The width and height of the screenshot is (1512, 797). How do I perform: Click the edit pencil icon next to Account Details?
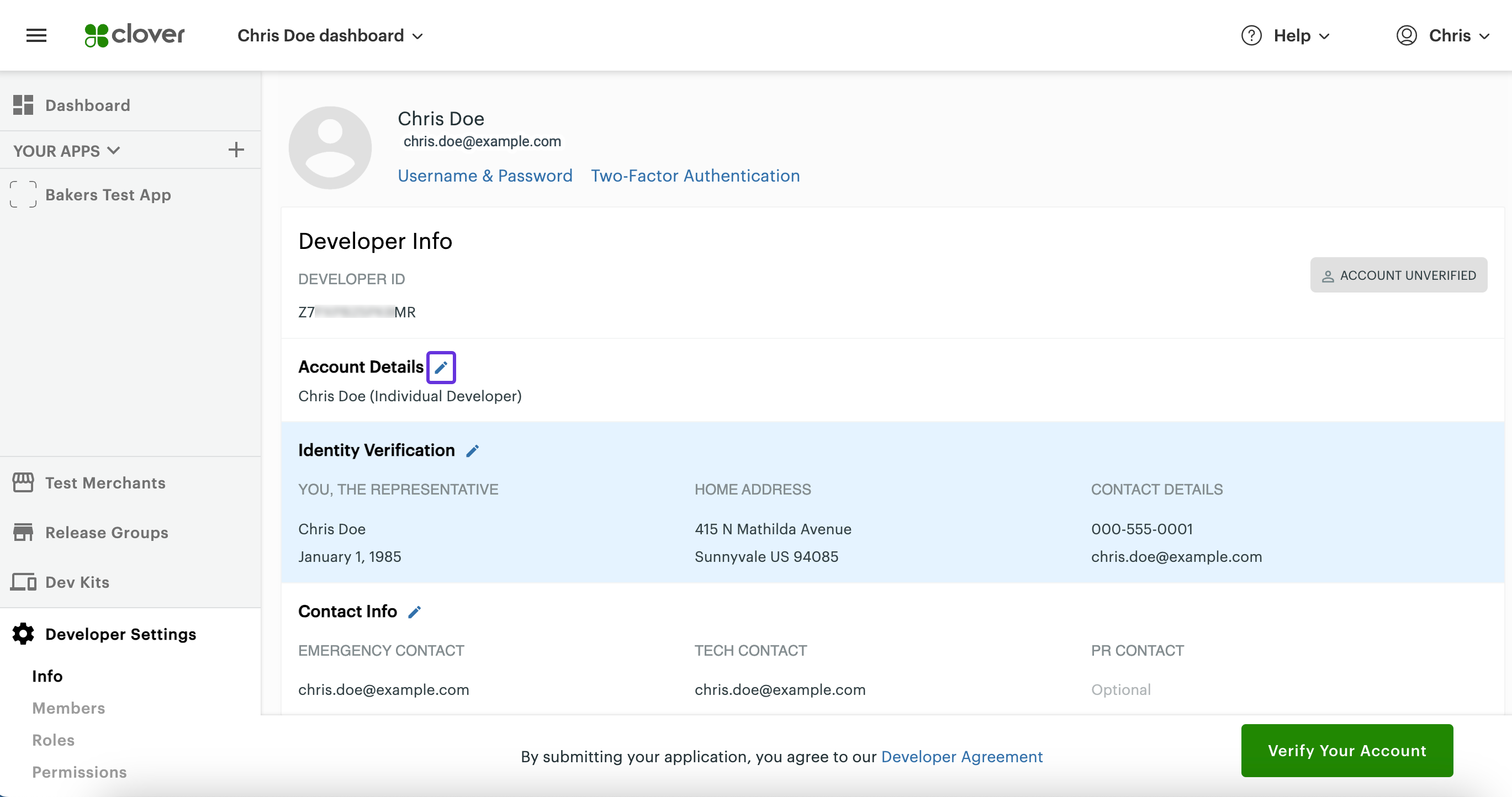point(440,367)
